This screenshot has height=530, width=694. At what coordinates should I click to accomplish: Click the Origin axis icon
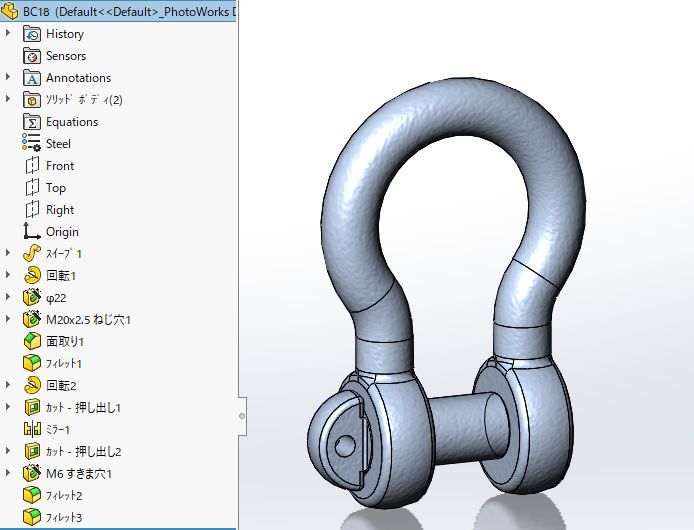click(x=32, y=232)
